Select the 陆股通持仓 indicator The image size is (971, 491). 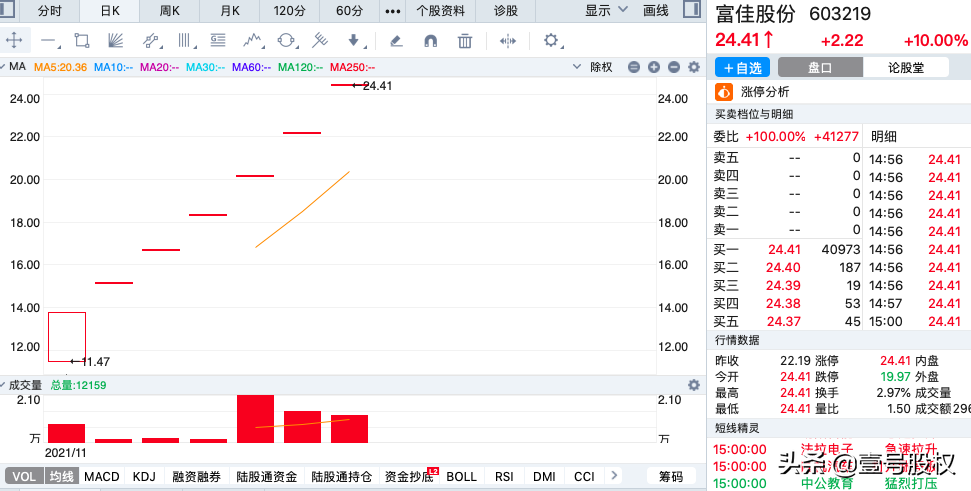coord(341,476)
